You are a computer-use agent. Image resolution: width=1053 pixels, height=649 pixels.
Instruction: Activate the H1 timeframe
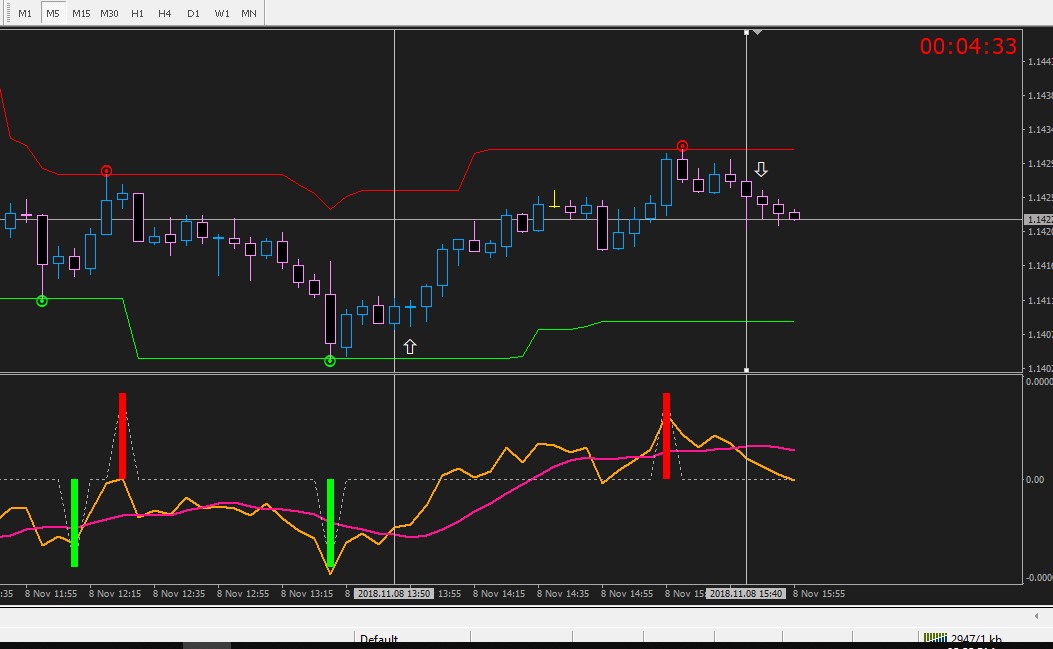(x=137, y=13)
